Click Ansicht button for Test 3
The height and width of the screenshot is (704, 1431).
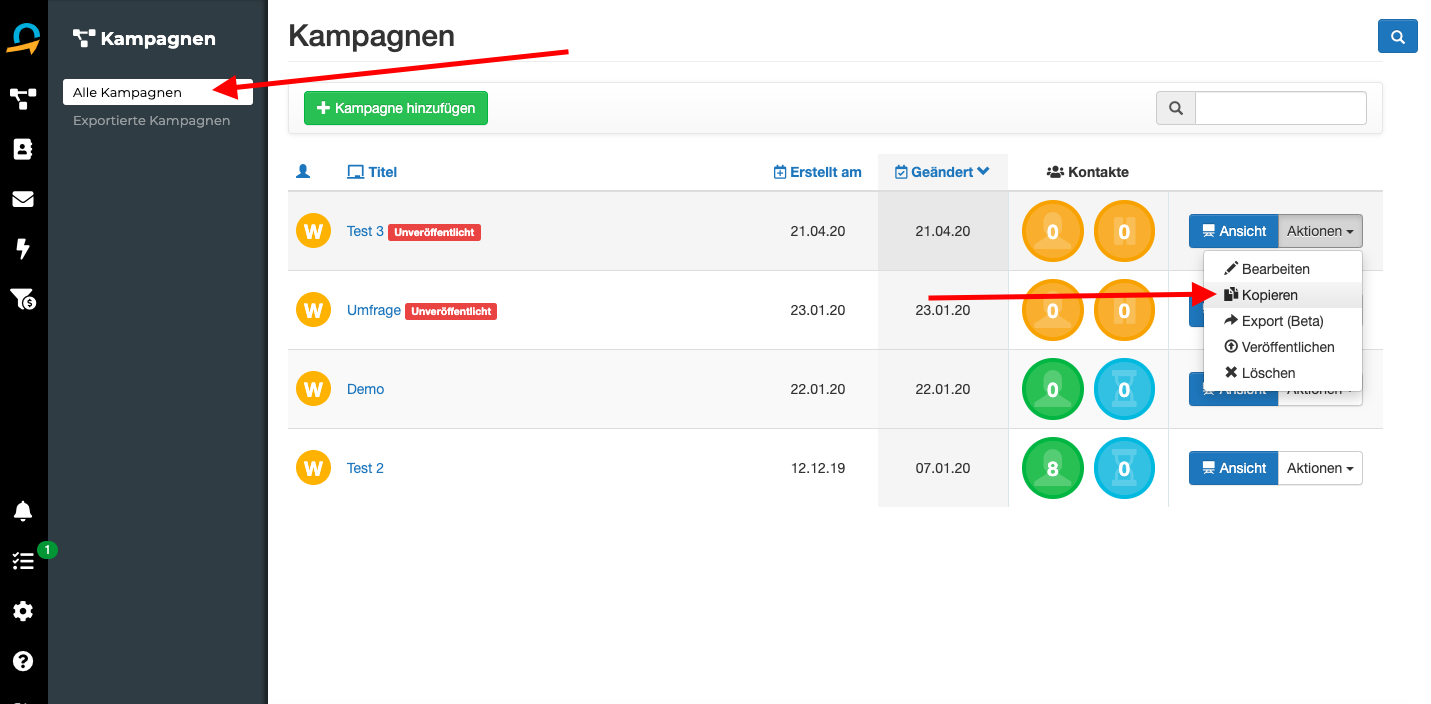tap(1234, 231)
